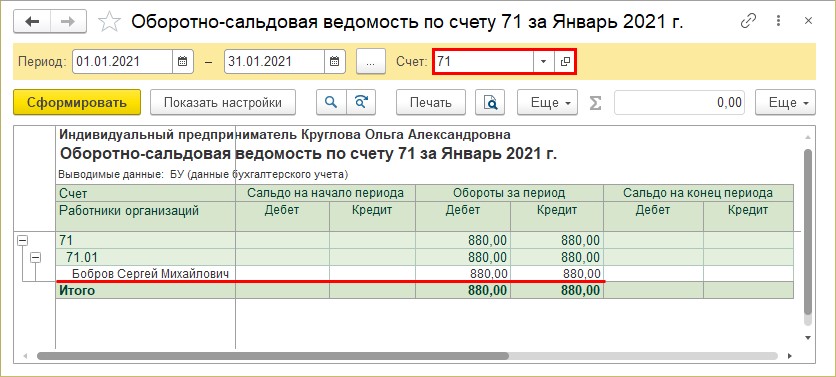The width and height of the screenshot is (836, 377).
Task: Expand the account 71 dropdown list
Action: pyautogui.click(x=543, y=61)
